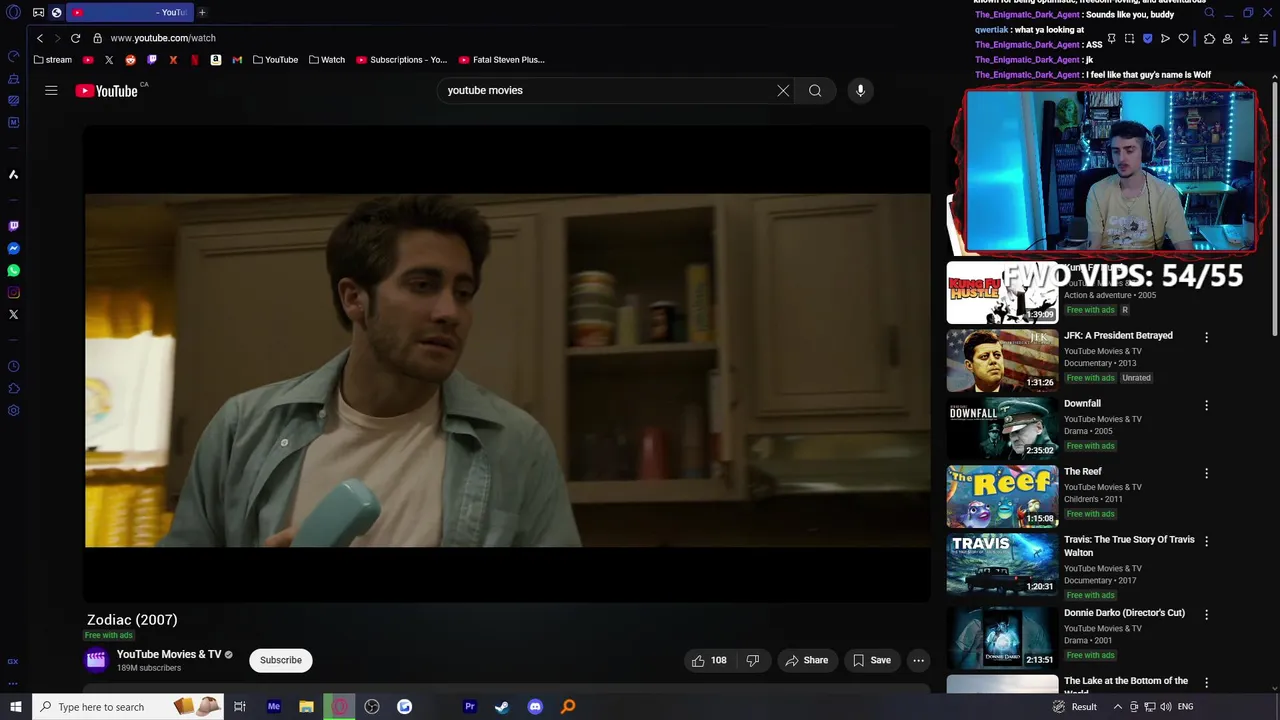Open the Watch bookmarks folder
This screenshot has width=1280, height=720.
click(x=327, y=60)
